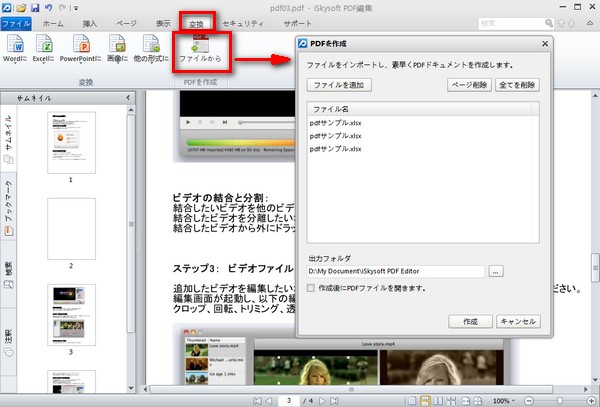This screenshot has height=407, width=600.
Task: Click the open folder icon in quick access
Action: coord(21,7)
